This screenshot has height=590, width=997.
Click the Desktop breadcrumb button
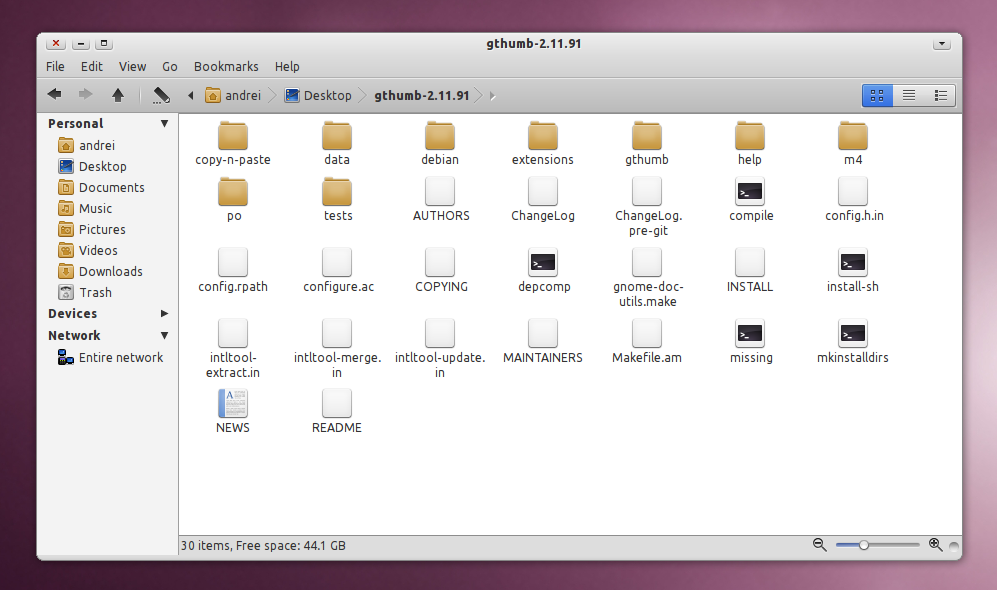coord(319,95)
